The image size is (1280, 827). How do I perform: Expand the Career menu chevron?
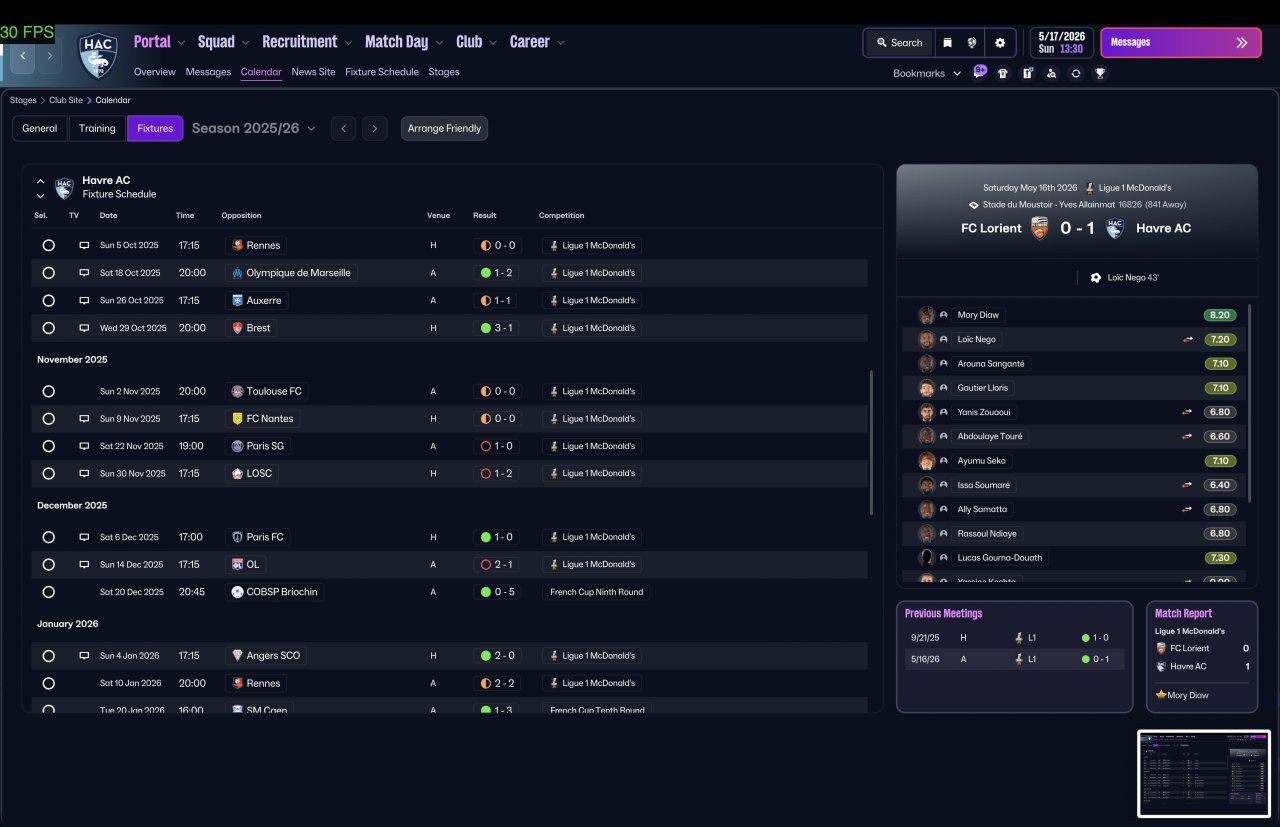point(561,42)
